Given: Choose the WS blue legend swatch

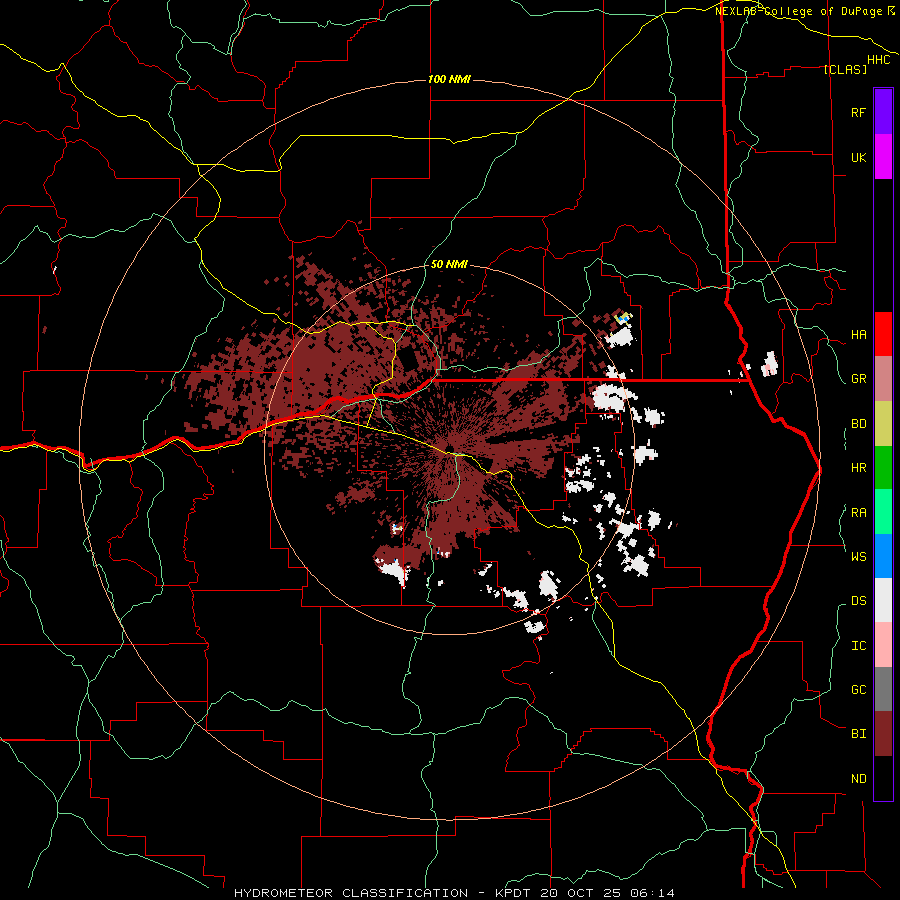Looking at the screenshot, I should 883,556.
